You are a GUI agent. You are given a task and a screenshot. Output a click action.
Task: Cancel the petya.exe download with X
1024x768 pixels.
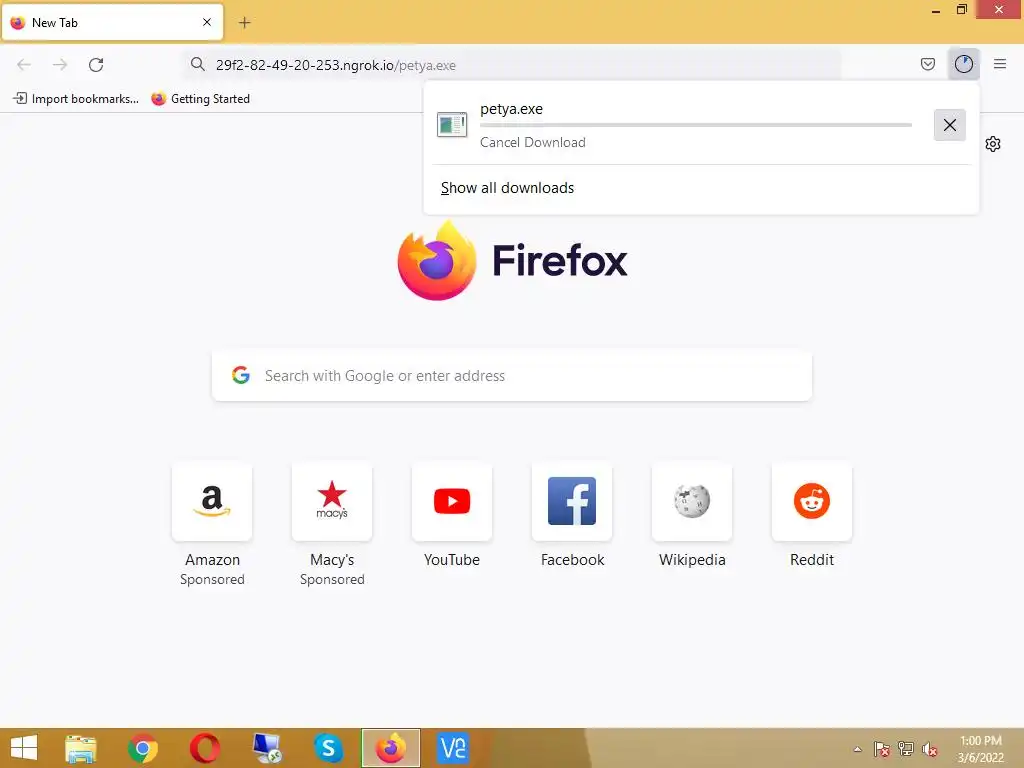click(950, 125)
